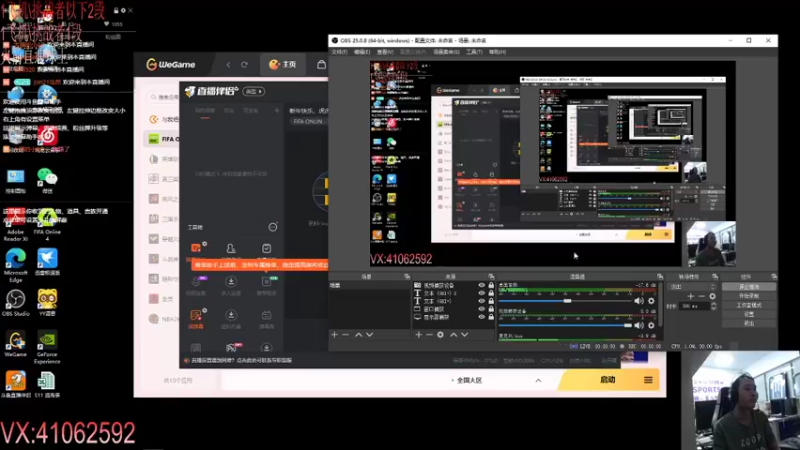Open the Xunlei blue bird shortcut
The height and width of the screenshot is (450, 800).
(47, 261)
